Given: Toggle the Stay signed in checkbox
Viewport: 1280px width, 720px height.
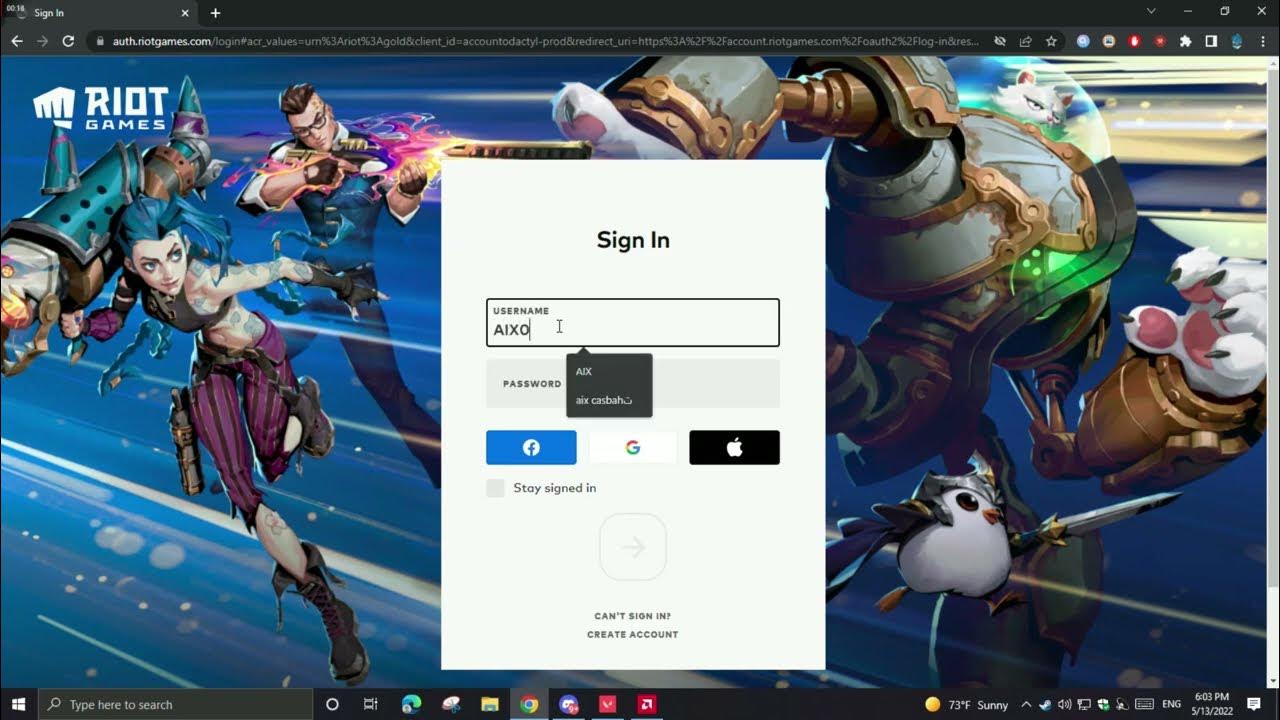Looking at the screenshot, I should (495, 488).
